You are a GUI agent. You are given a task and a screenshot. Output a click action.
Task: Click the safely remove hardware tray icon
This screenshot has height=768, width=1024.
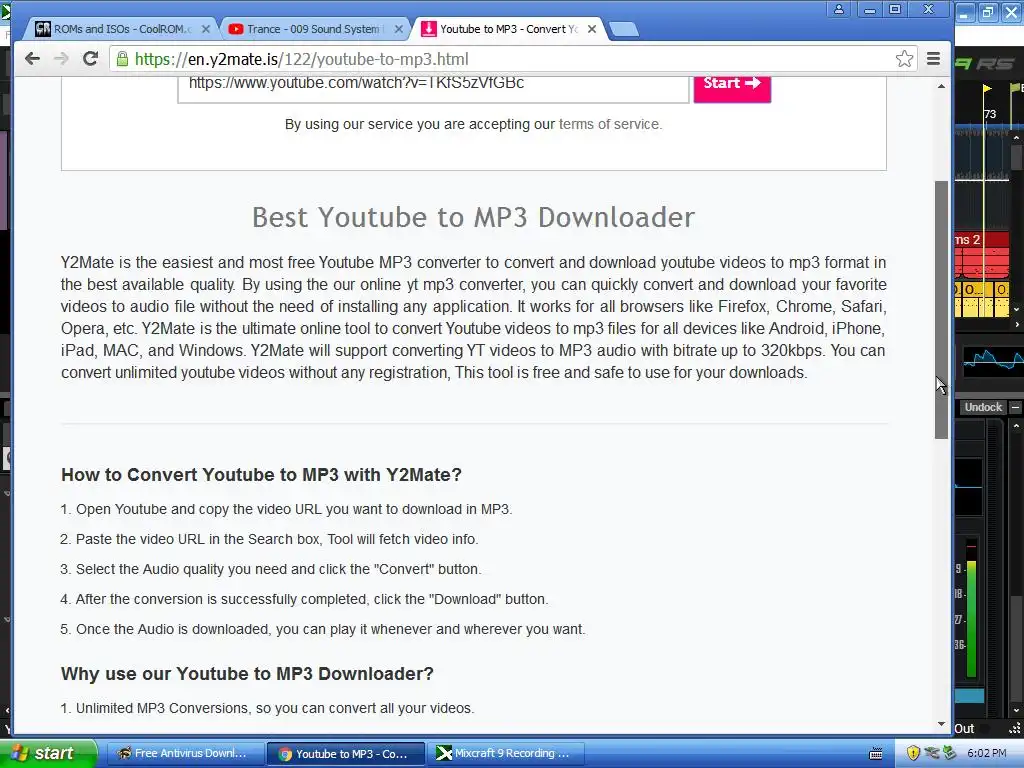tap(949, 753)
